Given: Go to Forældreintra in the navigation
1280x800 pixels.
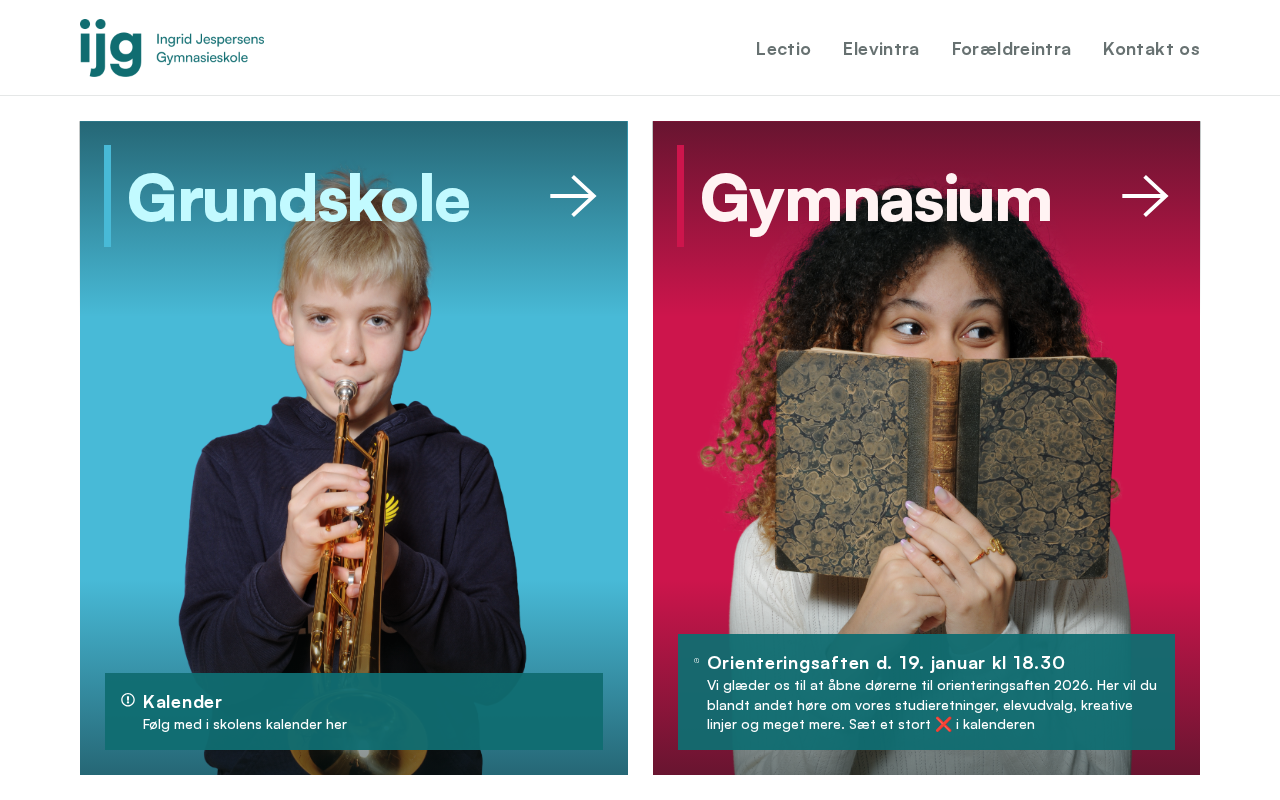Looking at the screenshot, I should point(1011,49).
